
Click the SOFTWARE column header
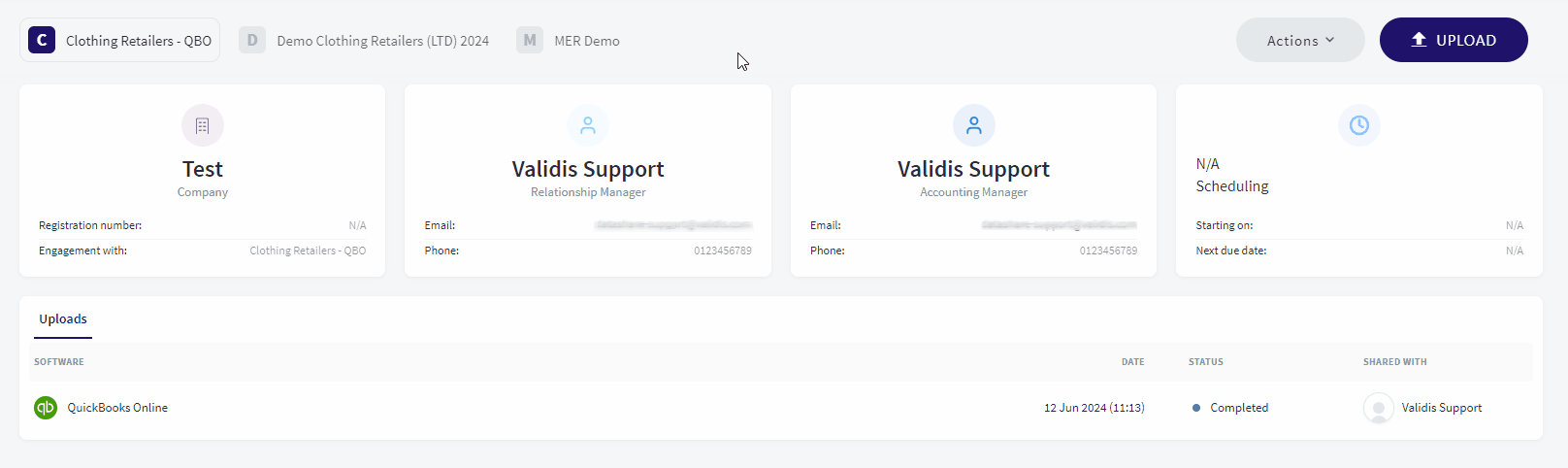tap(59, 362)
